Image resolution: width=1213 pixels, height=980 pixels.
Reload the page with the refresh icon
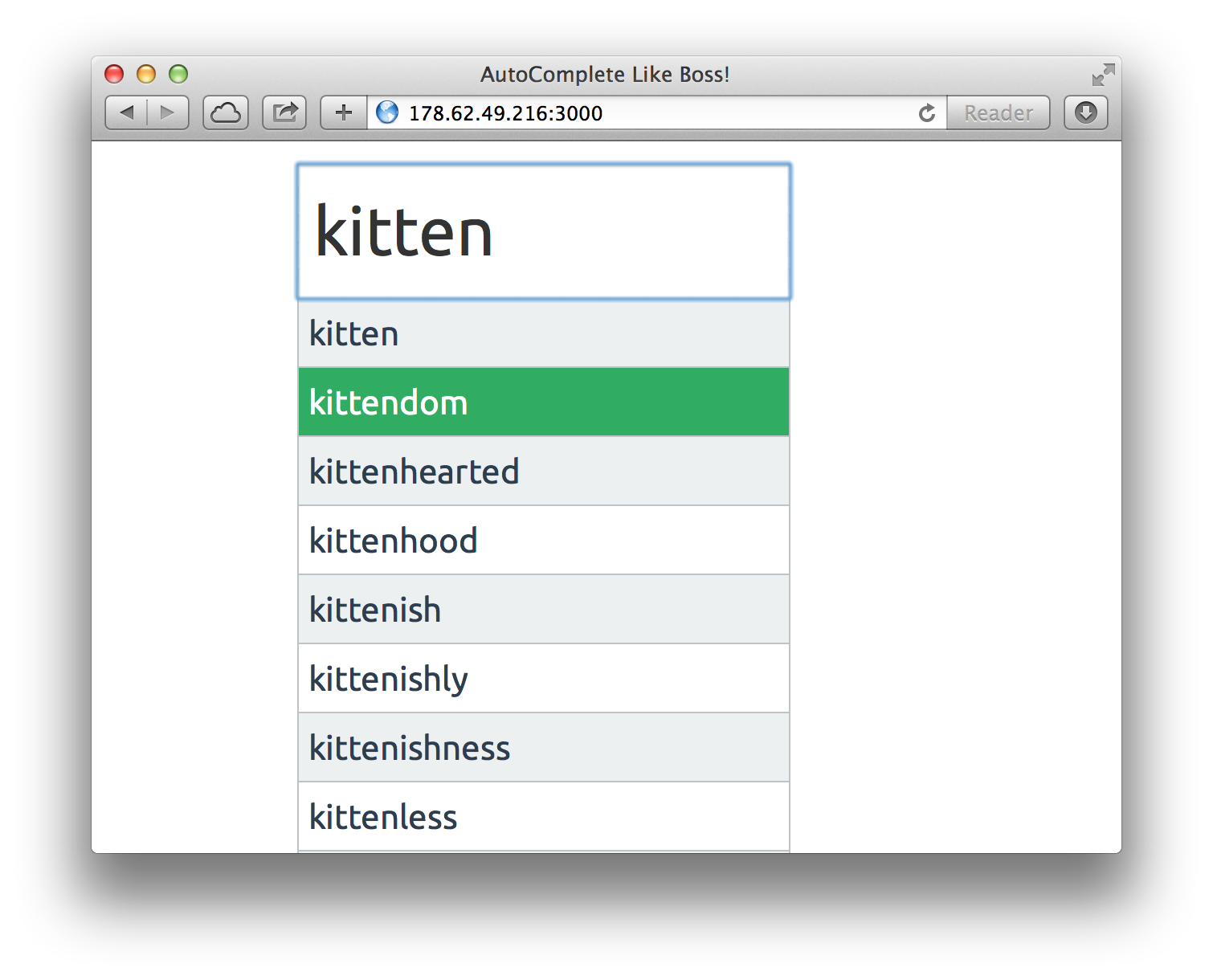point(927,113)
